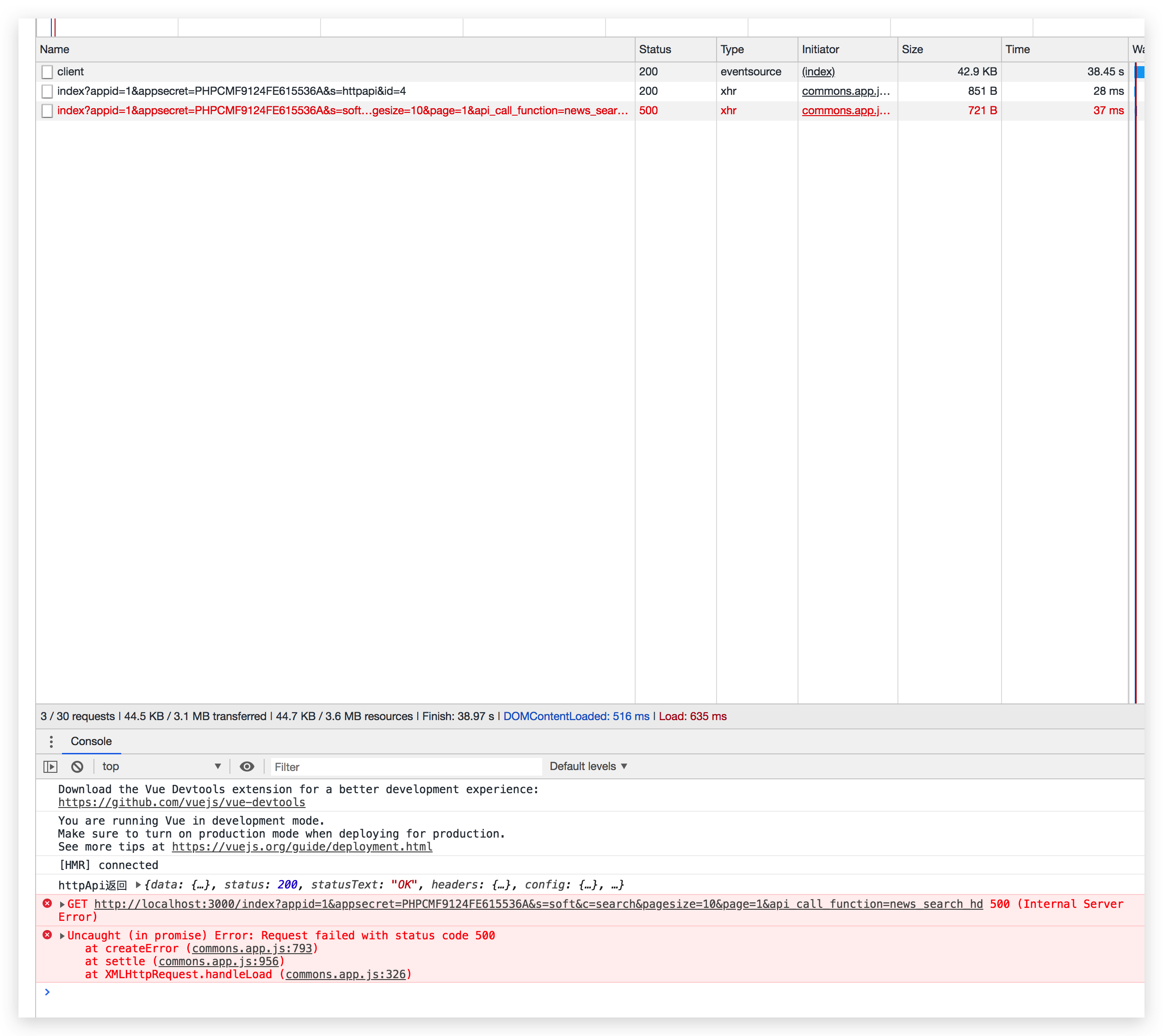Sort requests by Initiator column

[848, 49]
